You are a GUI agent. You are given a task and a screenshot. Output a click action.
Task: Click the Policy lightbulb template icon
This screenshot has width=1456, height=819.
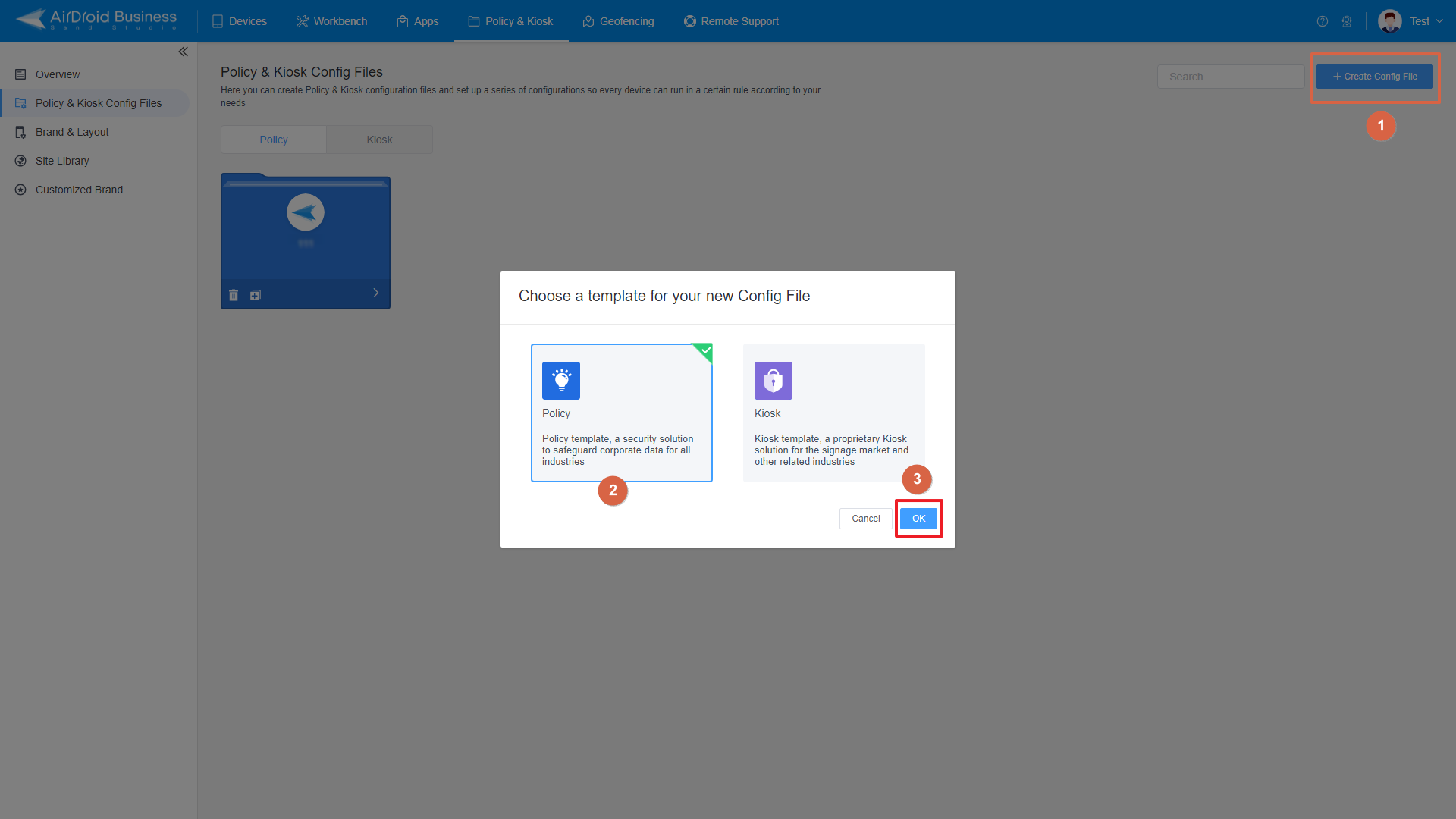(560, 381)
